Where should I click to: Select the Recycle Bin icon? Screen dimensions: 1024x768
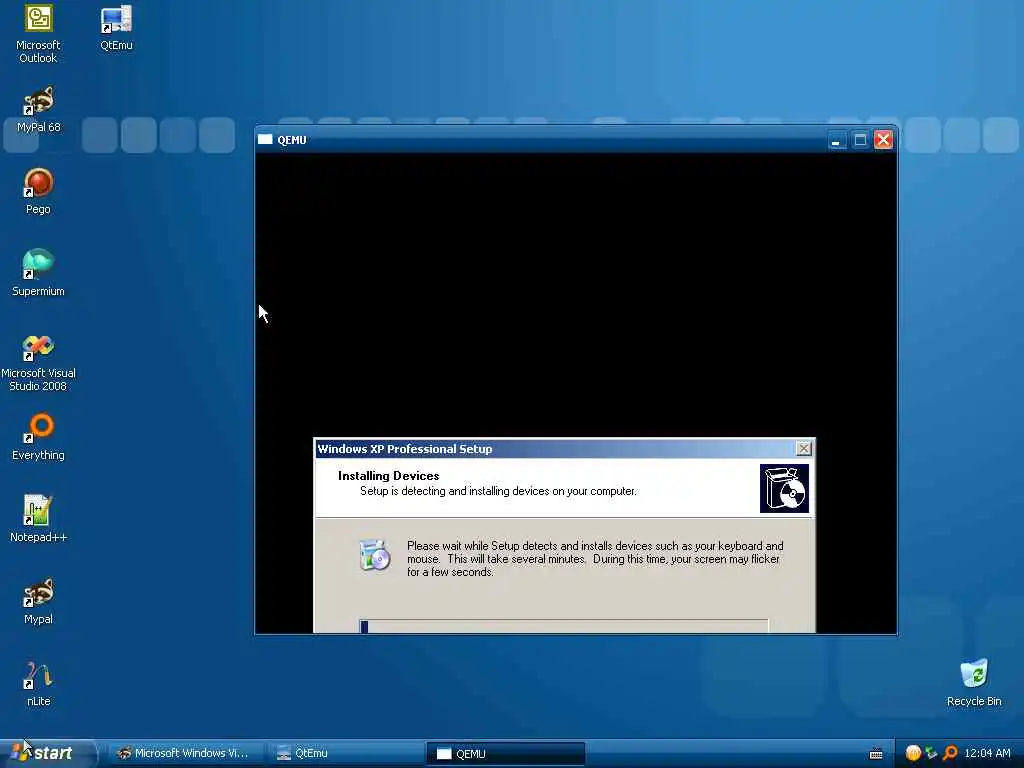[x=974, y=683]
